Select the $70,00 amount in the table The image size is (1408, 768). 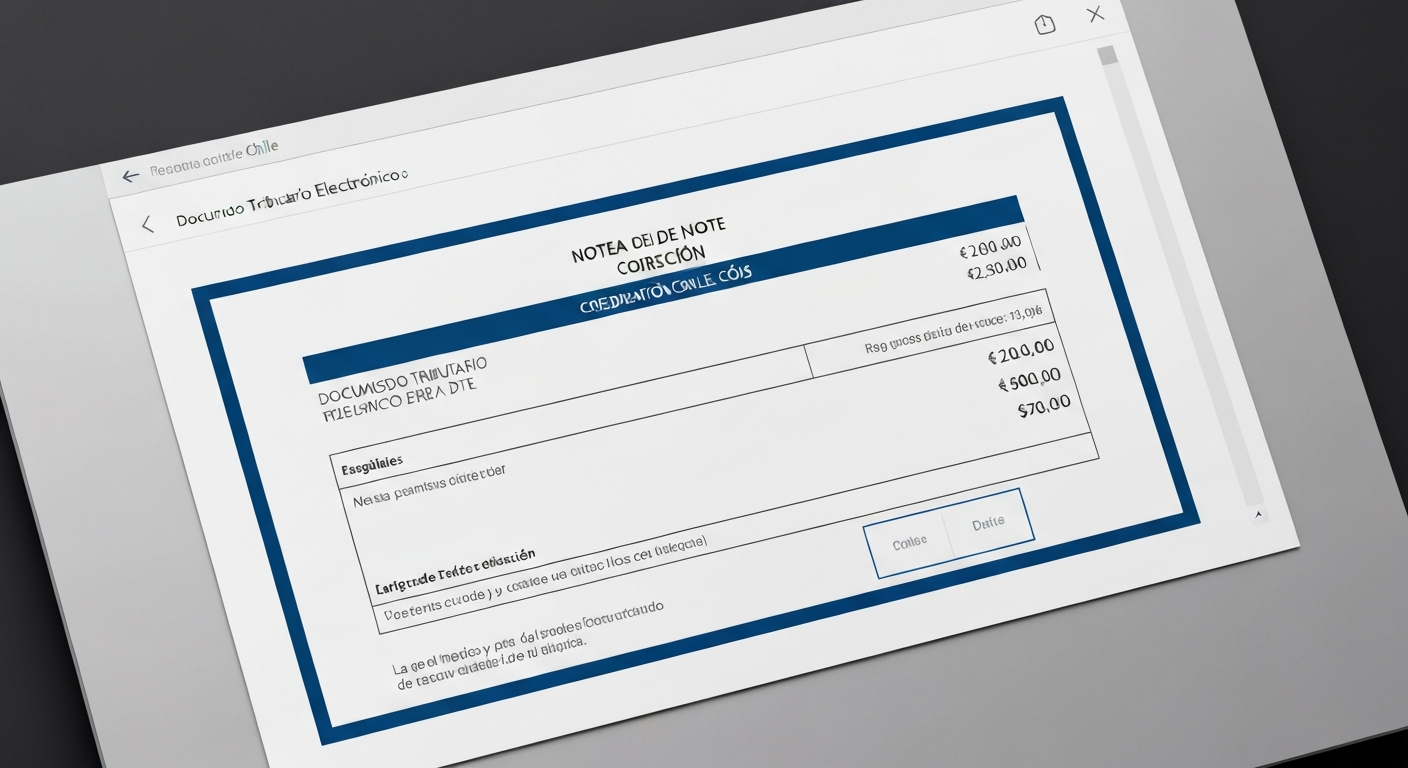1043,406
